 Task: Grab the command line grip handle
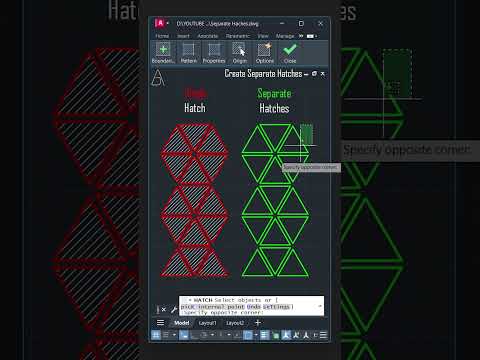158,309
